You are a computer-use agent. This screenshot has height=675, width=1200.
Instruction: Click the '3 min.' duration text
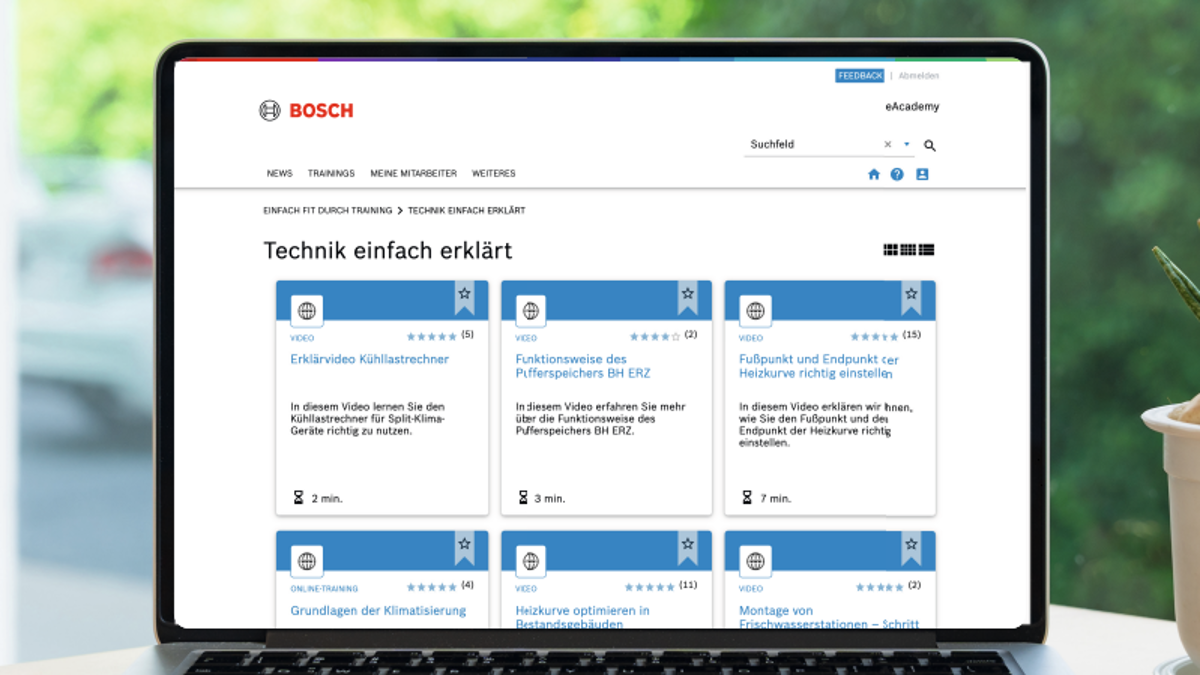click(x=550, y=499)
